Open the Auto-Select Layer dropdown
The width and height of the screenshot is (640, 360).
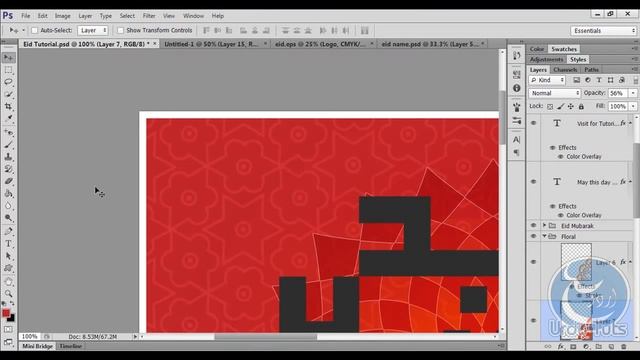point(93,30)
